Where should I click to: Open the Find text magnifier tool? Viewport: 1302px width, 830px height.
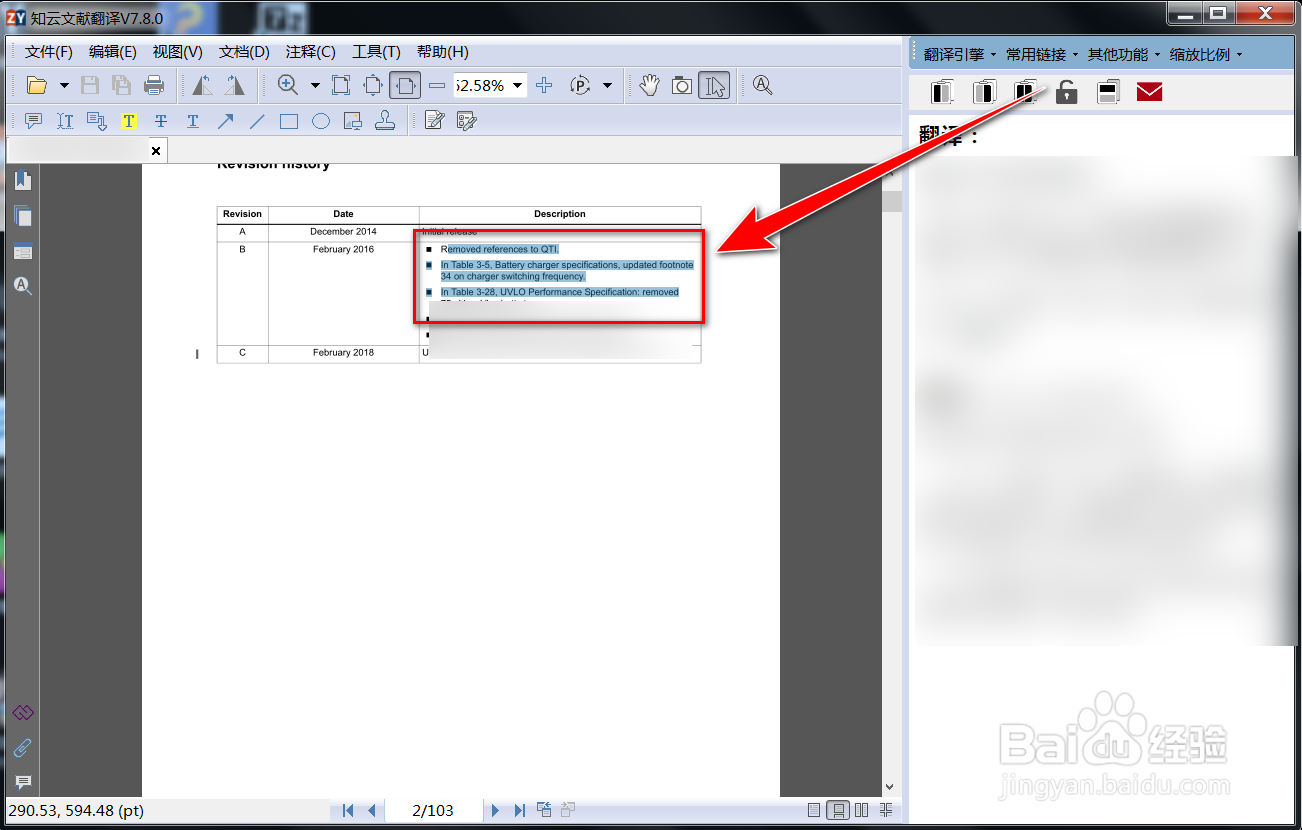(x=763, y=85)
